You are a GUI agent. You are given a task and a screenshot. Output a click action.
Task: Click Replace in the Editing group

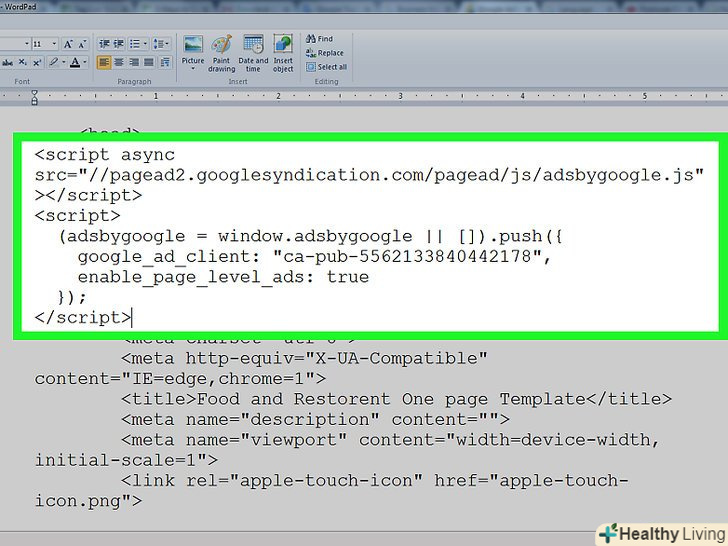tap(325, 53)
